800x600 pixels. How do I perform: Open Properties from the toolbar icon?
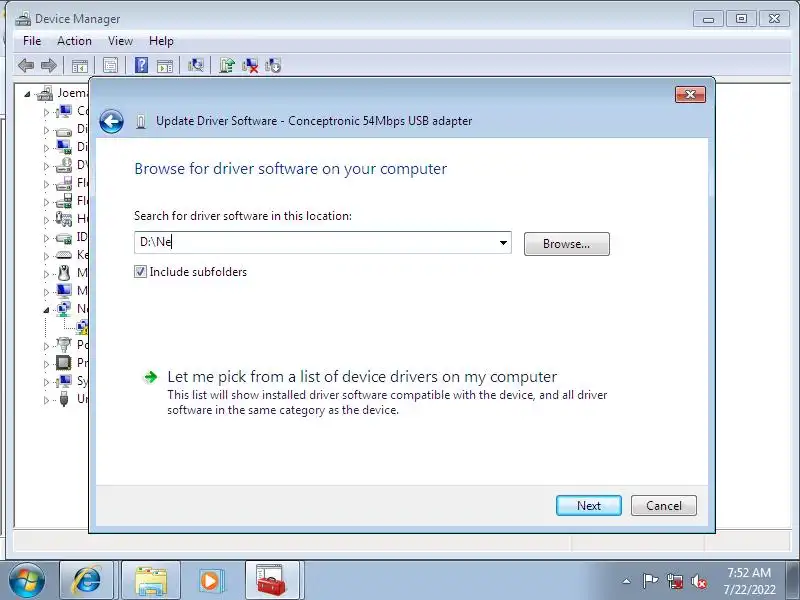pyautogui.click(x=110, y=66)
